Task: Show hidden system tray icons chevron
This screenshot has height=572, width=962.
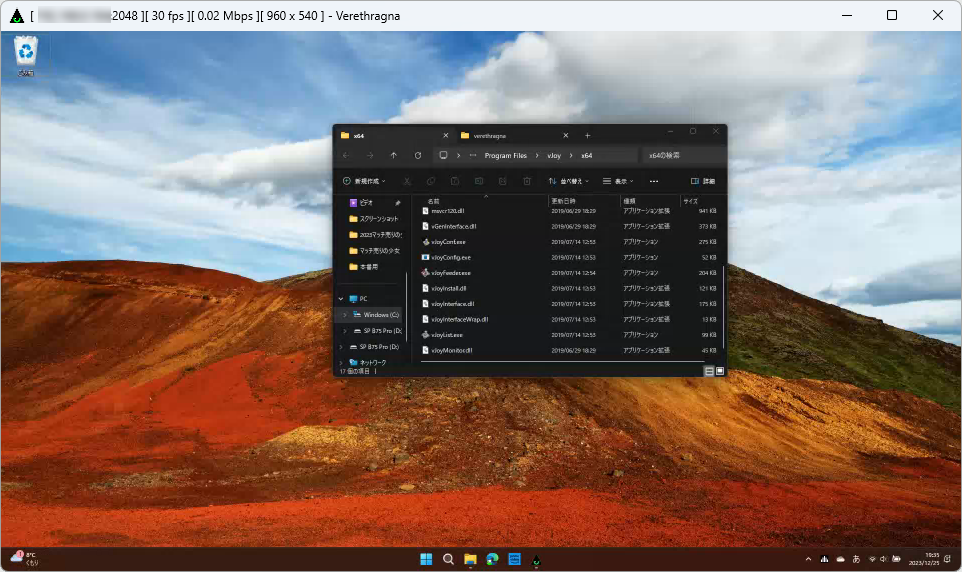Action: 809,559
